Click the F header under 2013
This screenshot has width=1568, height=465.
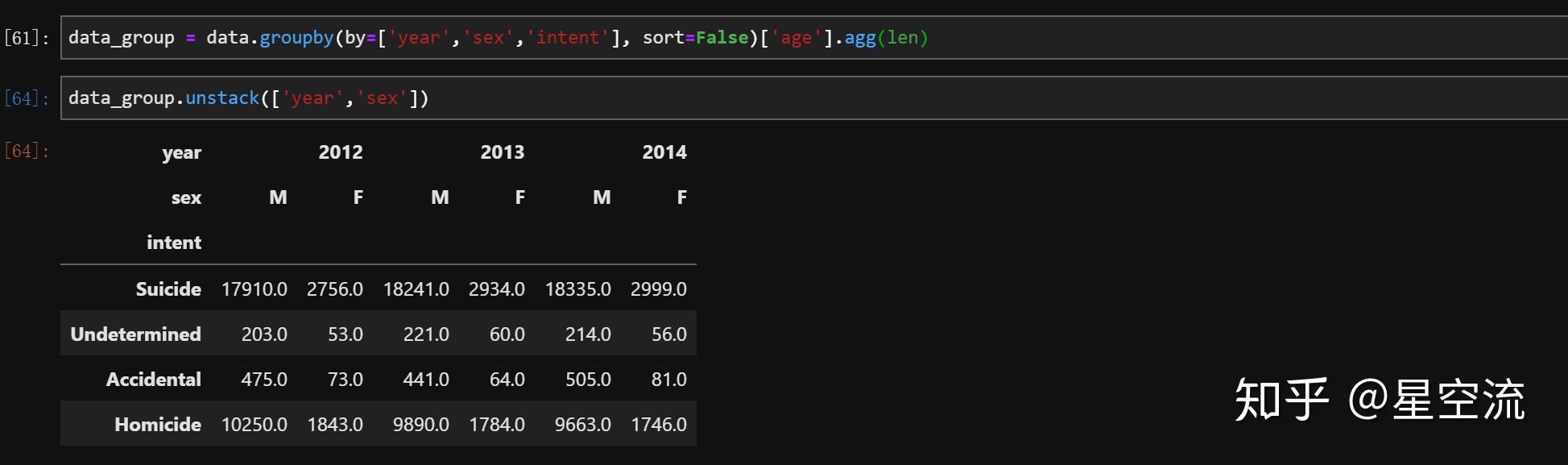pos(520,197)
